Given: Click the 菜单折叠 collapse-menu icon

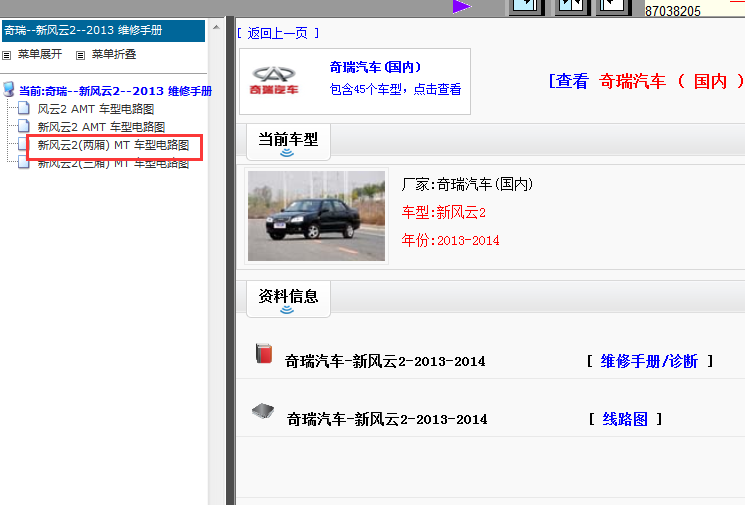Looking at the screenshot, I should pos(80,55).
